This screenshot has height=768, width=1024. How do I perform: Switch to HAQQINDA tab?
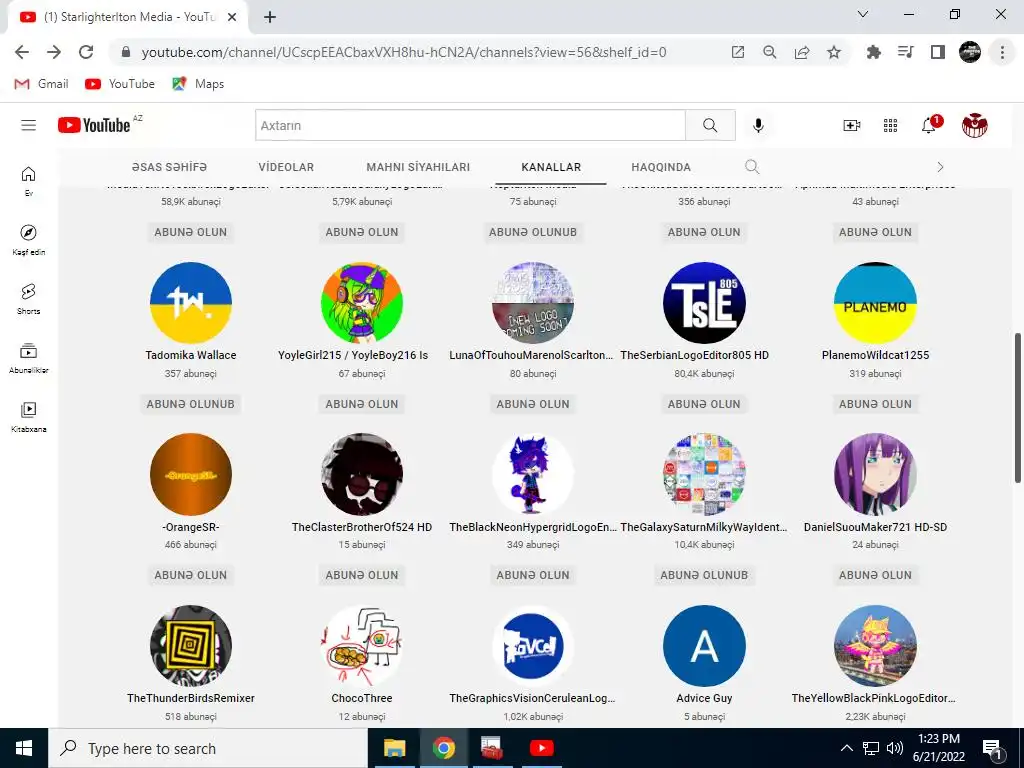[661, 167]
